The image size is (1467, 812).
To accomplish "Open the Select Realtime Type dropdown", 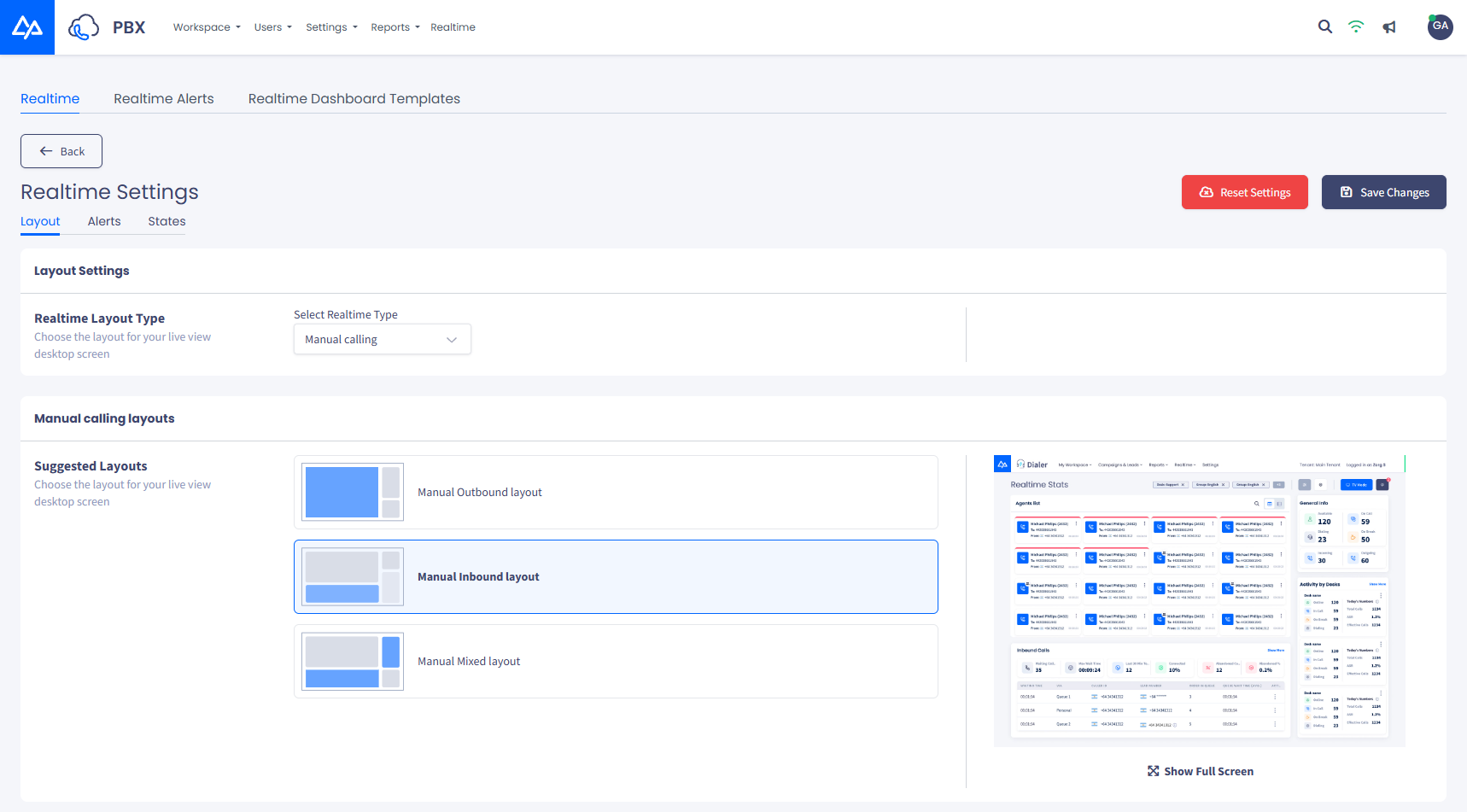I will (383, 339).
